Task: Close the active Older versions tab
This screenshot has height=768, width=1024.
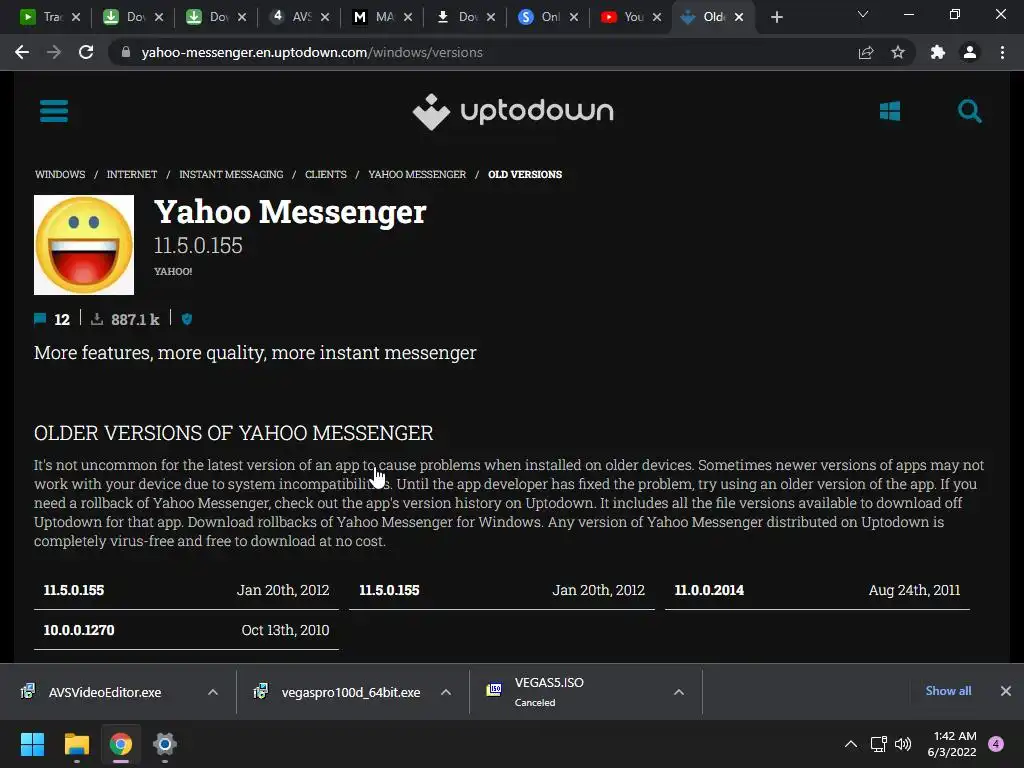Action: pyautogui.click(x=739, y=17)
